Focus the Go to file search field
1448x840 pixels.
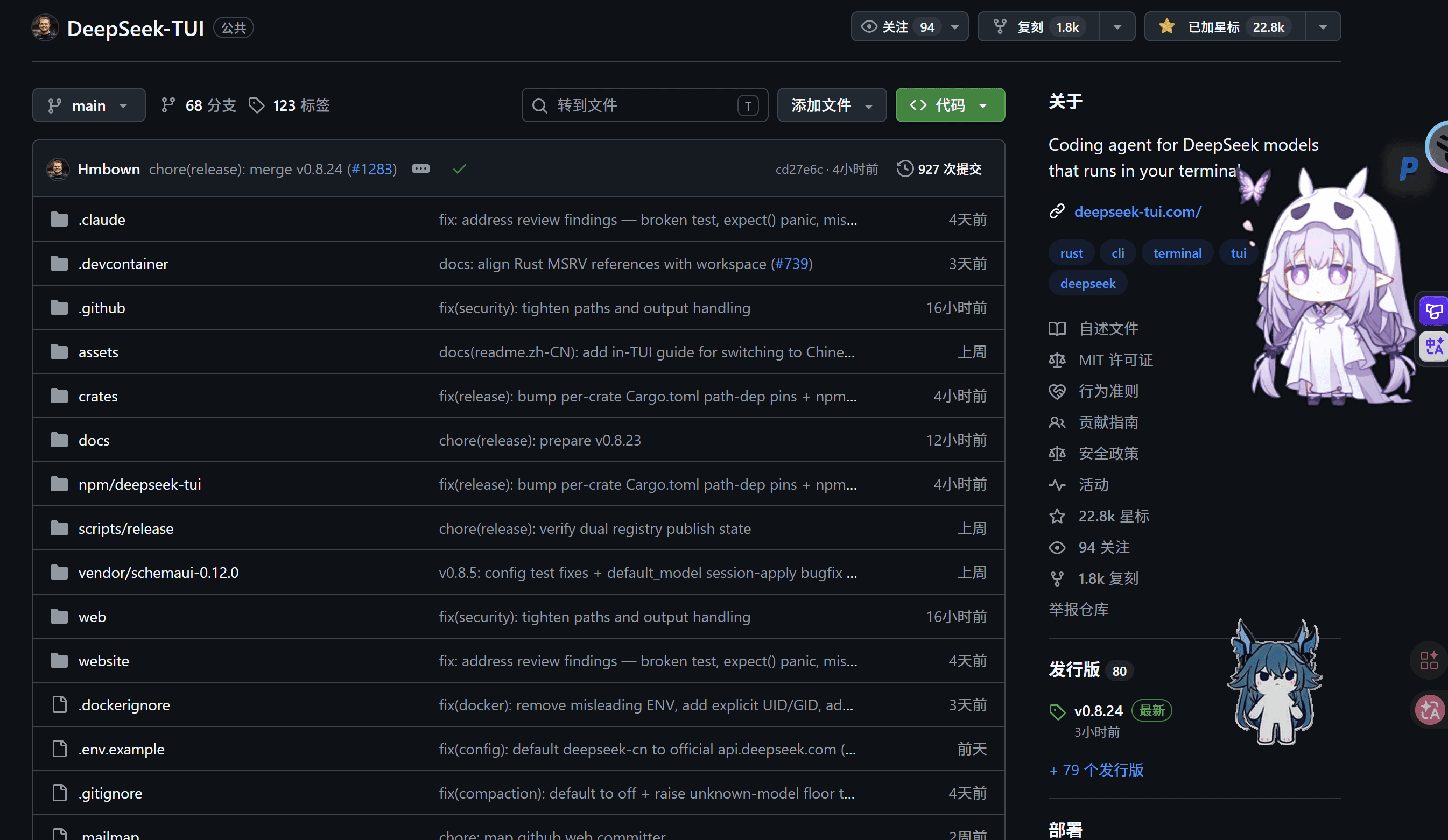coord(645,105)
